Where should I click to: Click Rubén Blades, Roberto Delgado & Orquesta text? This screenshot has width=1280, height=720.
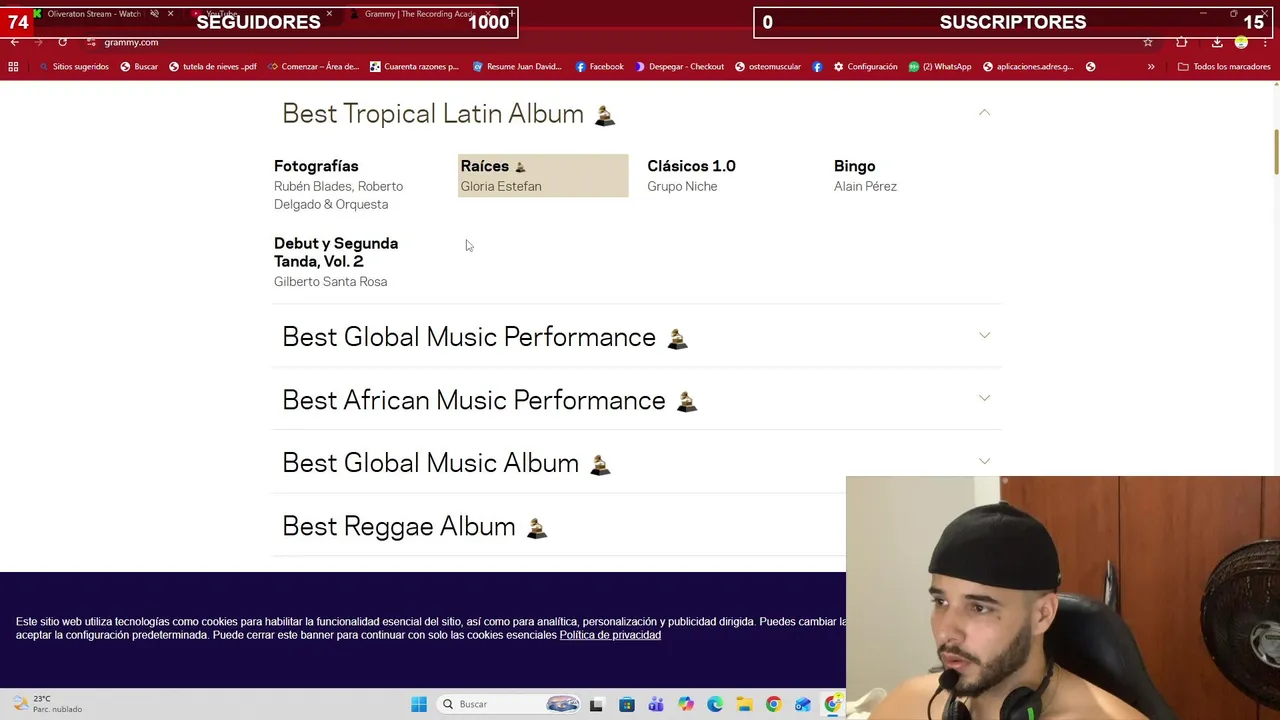coord(338,195)
